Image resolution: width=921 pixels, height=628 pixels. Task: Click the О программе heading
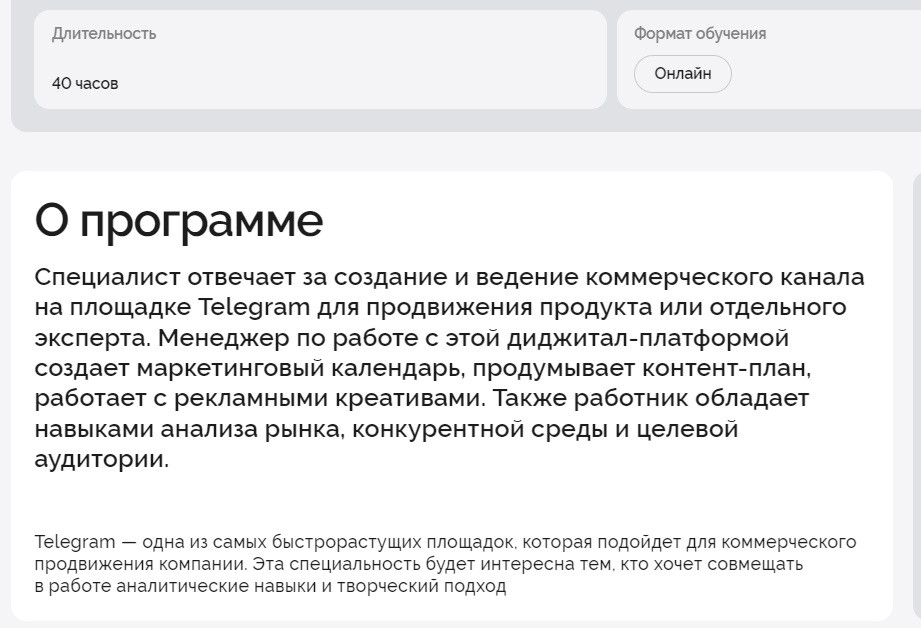(179, 221)
